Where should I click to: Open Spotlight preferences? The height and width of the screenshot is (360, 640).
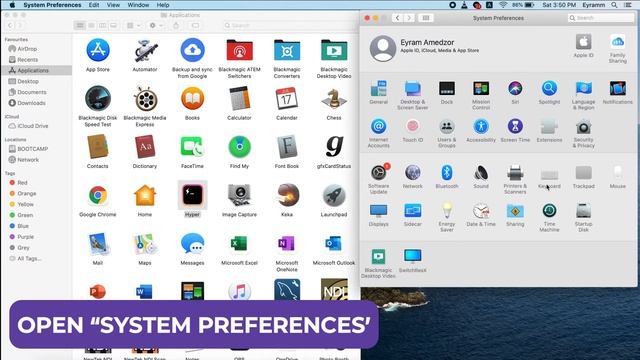(x=549, y=92)
